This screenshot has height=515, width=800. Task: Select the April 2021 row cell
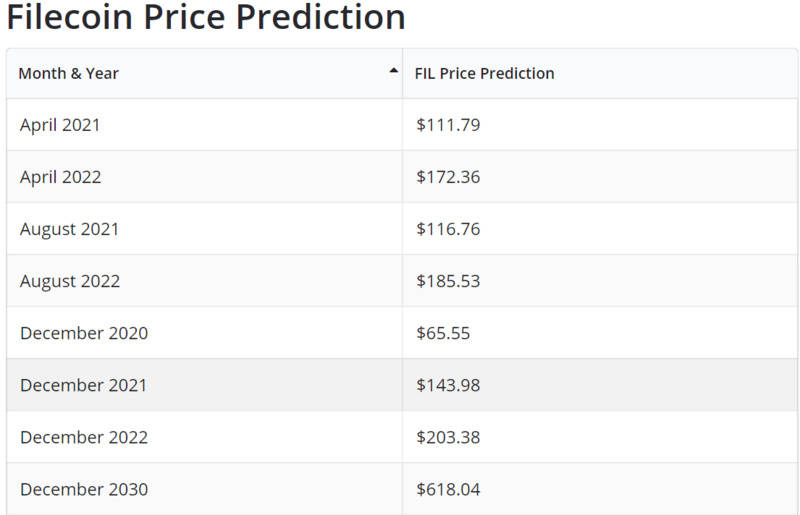[204, 125]
